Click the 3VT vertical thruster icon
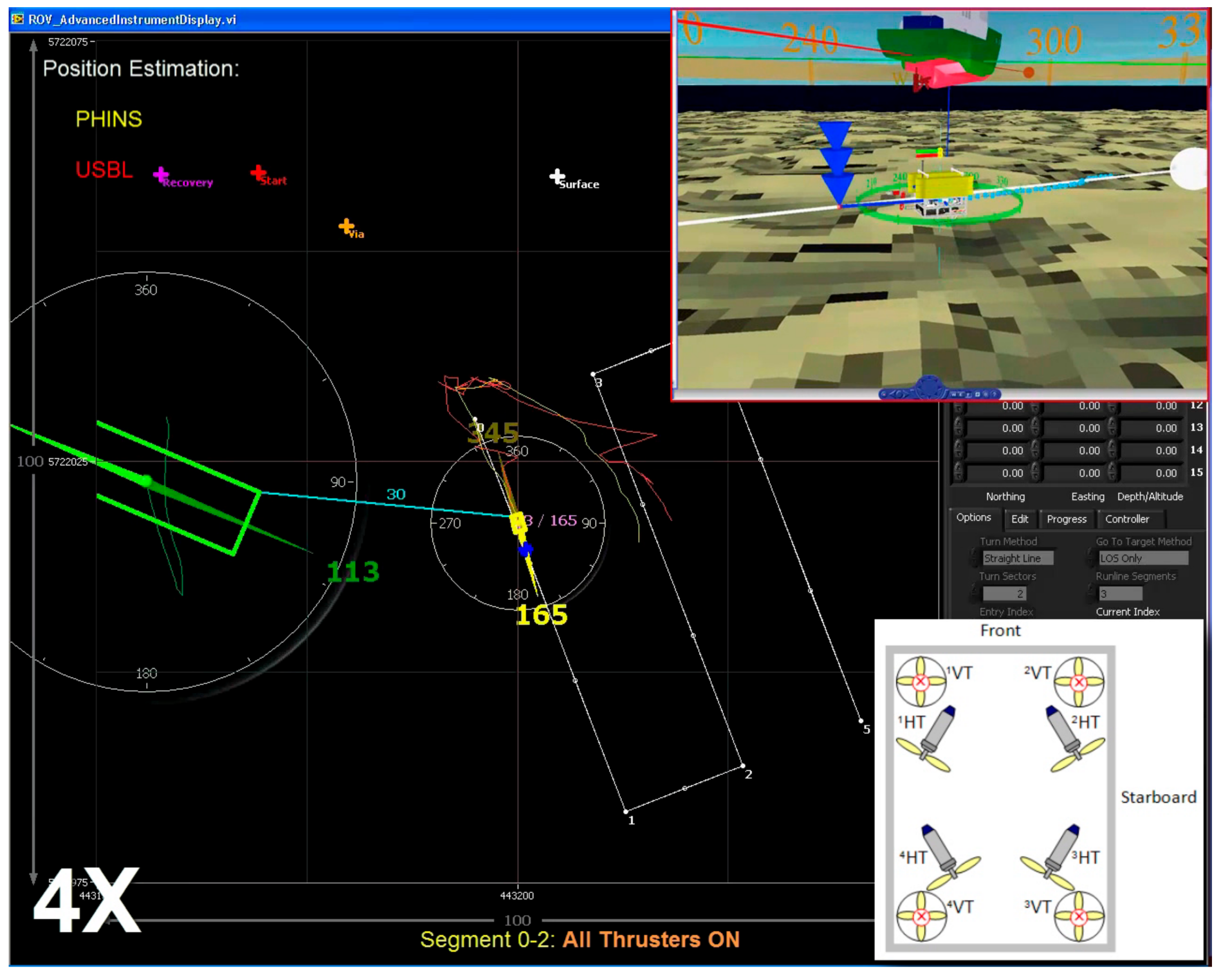This screenshot has width=1221, height=980. coord(1078,916)
